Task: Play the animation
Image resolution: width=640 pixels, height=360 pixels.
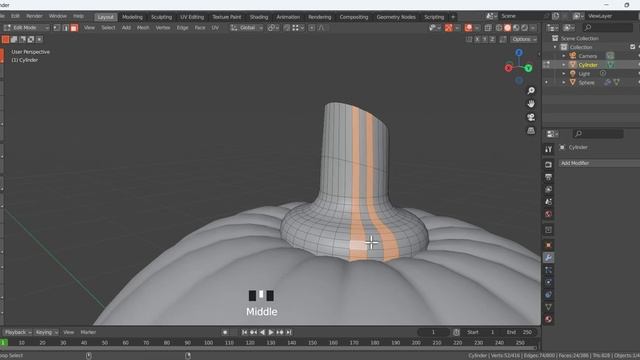Action: click(x=271, y=332)
